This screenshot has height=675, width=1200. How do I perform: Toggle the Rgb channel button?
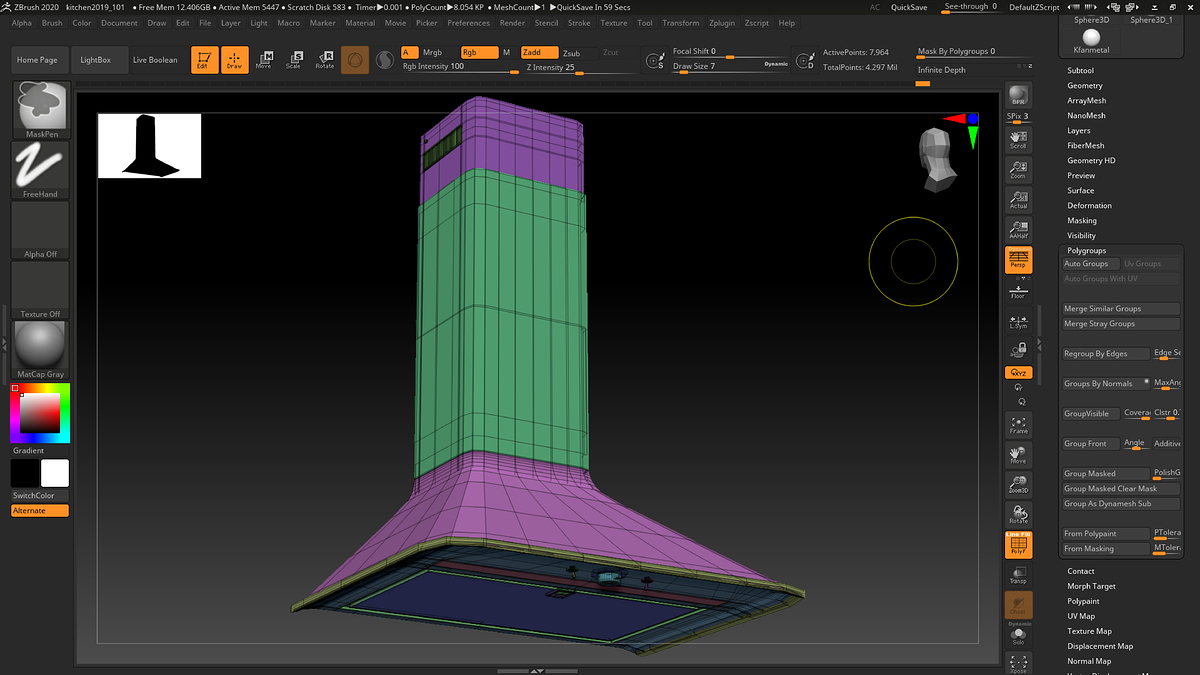(479, 52)
